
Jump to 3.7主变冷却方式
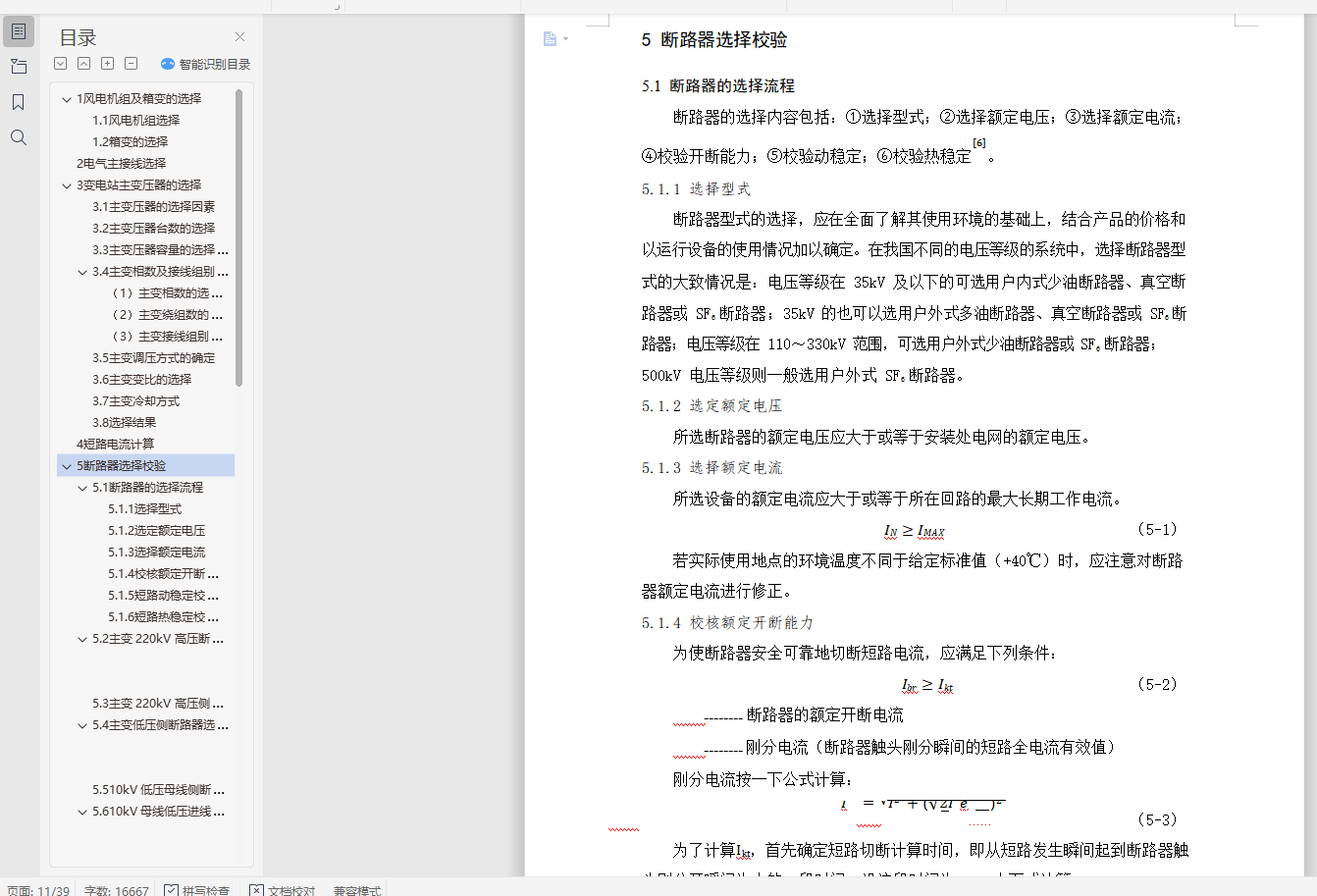[136, 400]
